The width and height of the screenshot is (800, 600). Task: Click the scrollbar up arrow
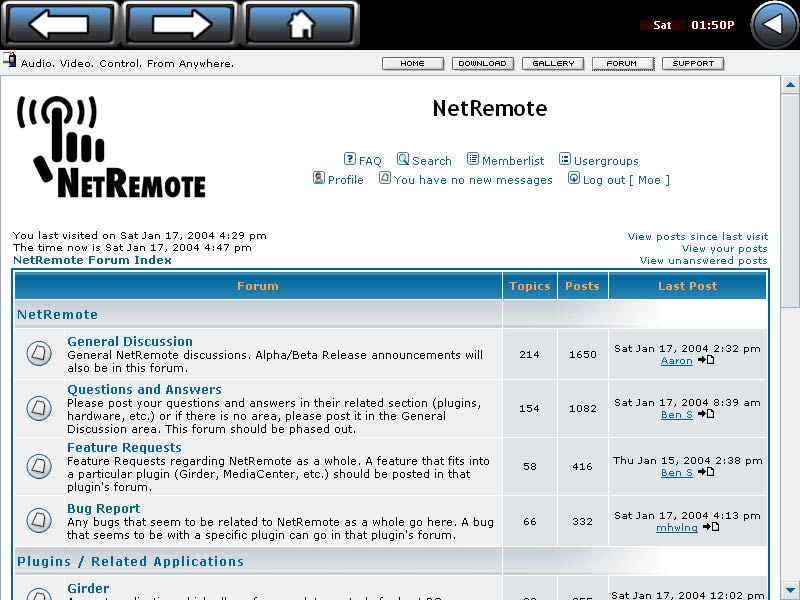click(x=790, y=85)
